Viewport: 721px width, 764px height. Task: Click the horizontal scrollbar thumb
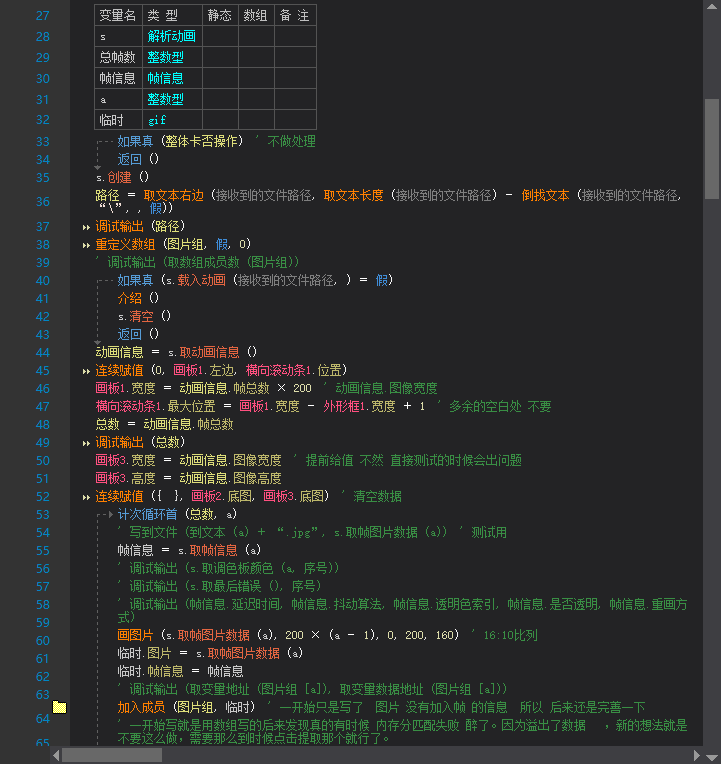tap(112, 755)
